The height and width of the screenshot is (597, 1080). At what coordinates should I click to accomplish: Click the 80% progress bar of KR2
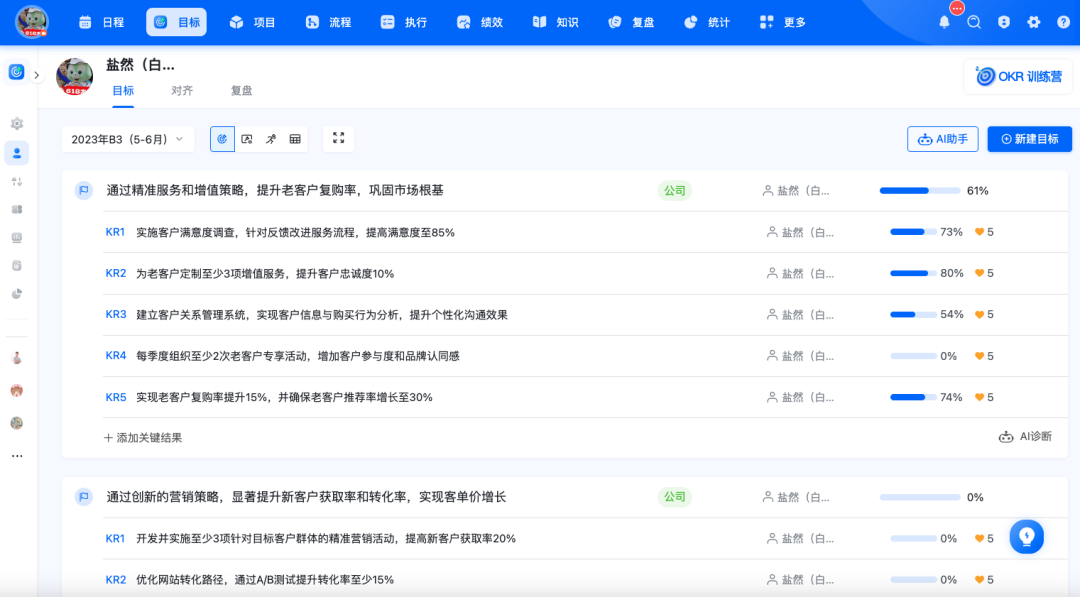(913, 273)
